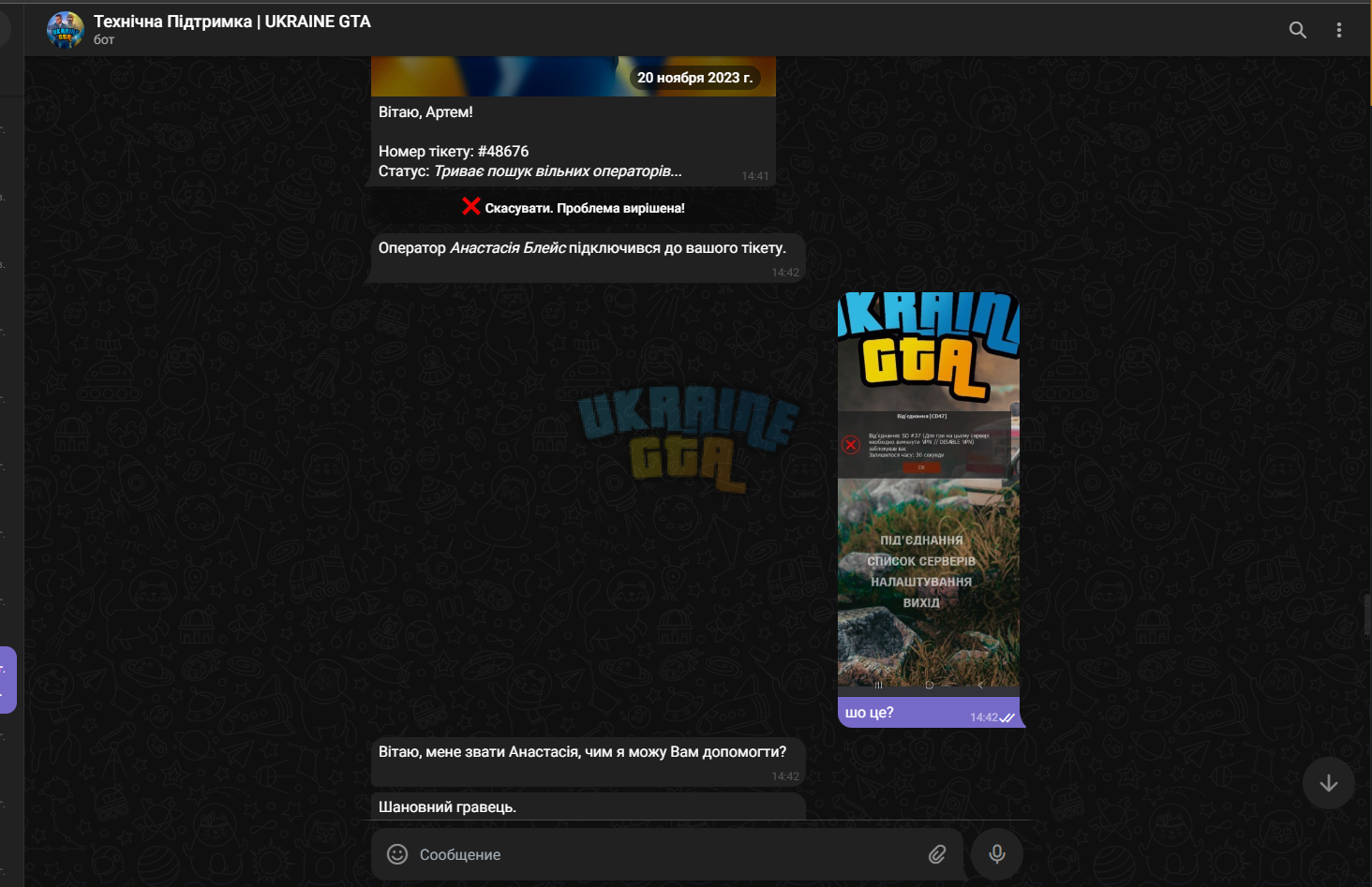
Task: Open the emoji picker smiley icon
Action: coord(397,854)
